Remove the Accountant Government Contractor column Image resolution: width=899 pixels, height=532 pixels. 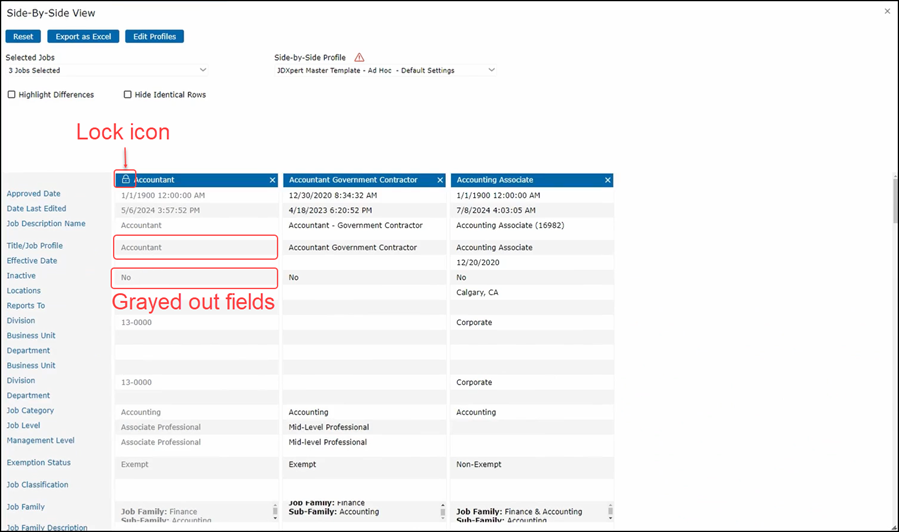click(440, 180)
